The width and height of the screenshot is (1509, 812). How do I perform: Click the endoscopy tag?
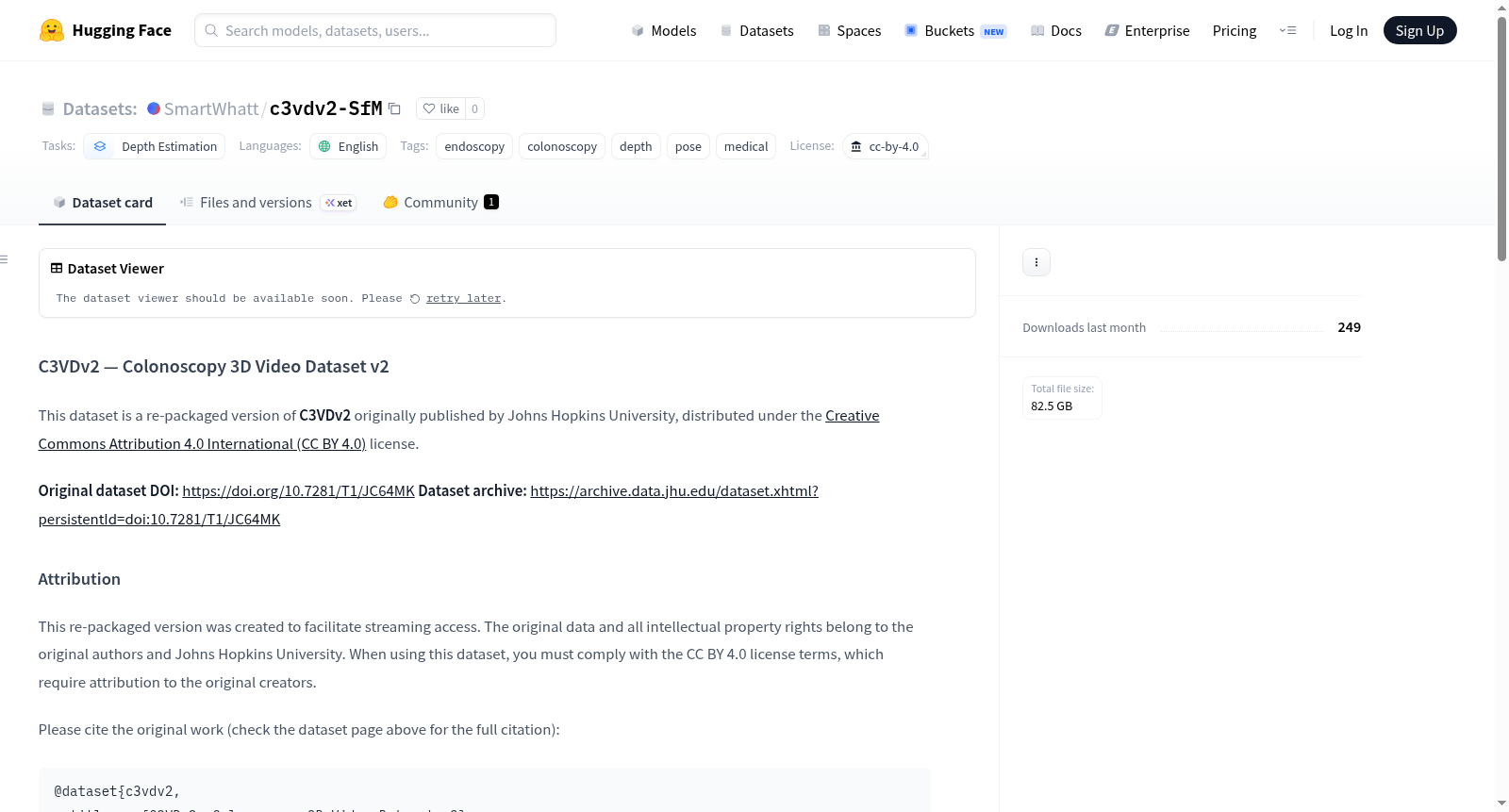(474, 146)
